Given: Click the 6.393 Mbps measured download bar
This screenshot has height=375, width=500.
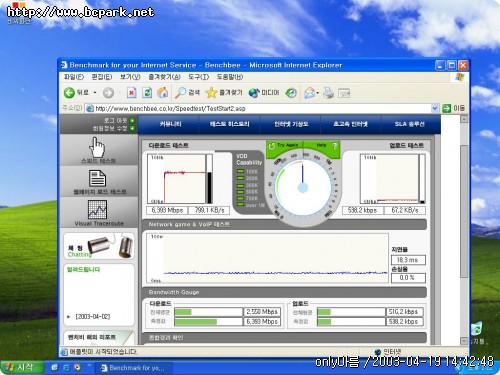Looking at the screenshot, I should tap(209, 322).
